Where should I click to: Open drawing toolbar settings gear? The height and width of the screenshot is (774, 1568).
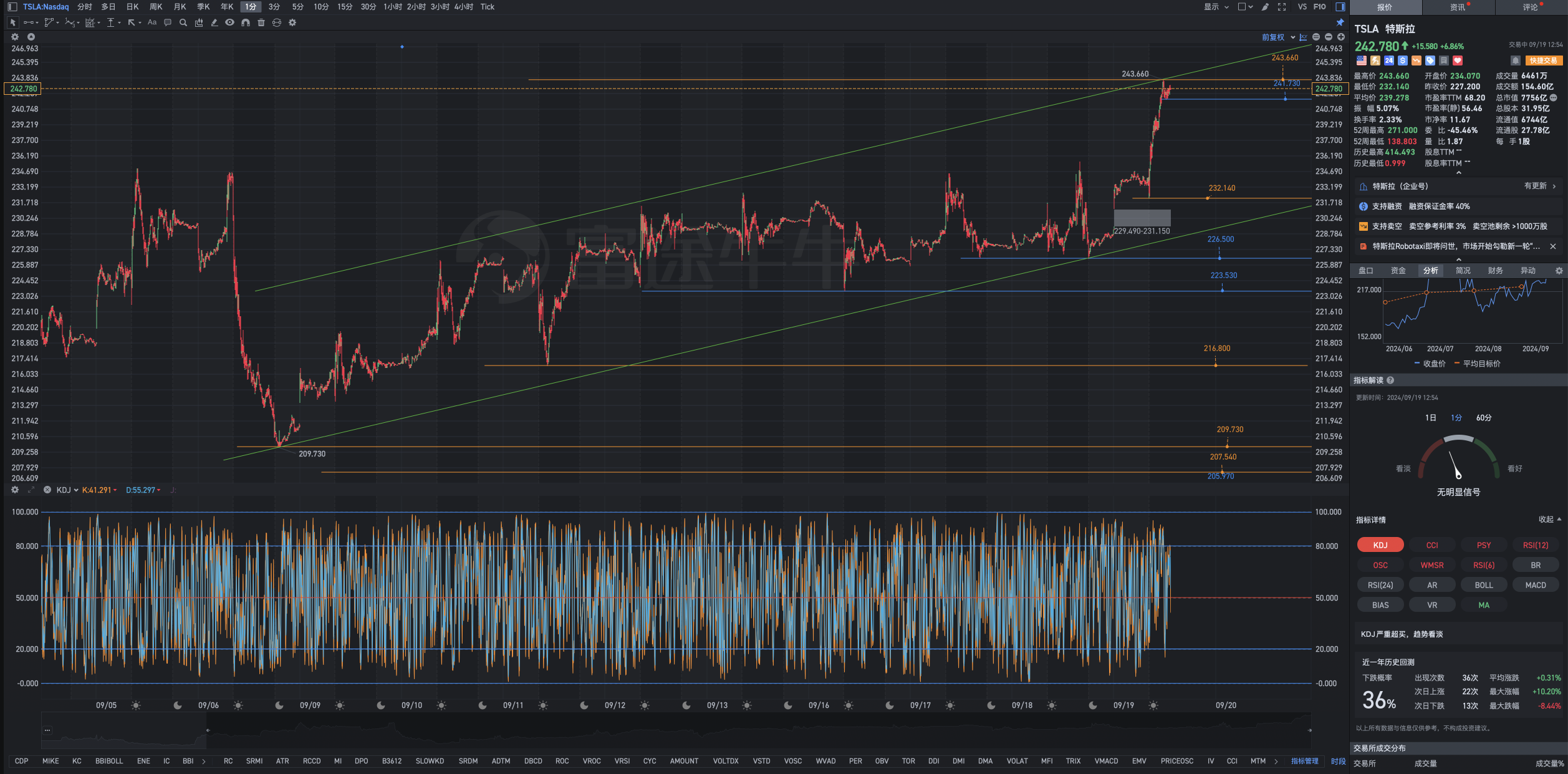292,22
